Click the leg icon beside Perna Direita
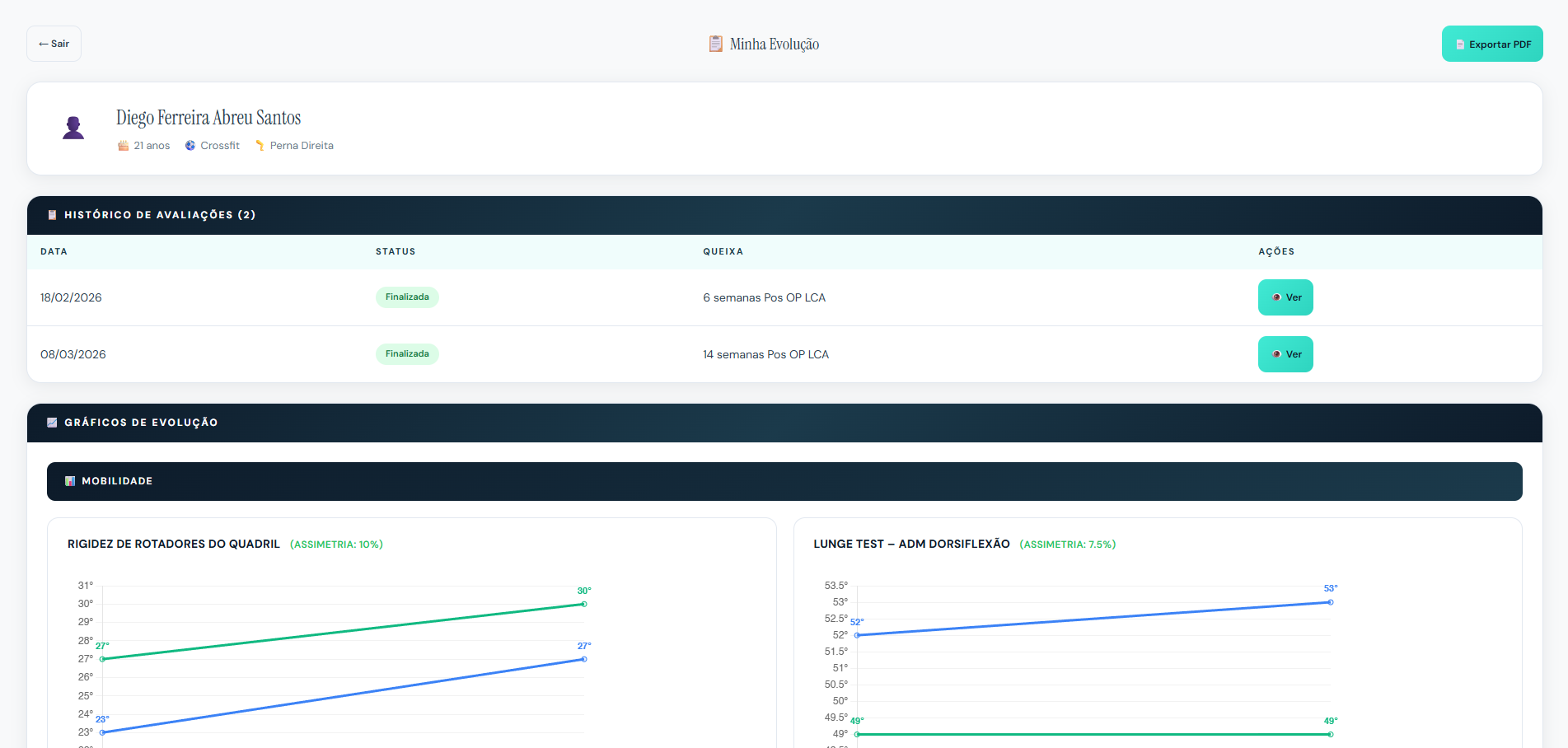Image resolution: width=1568 pixels, height=748 pixels. click(x=260, y=146)
